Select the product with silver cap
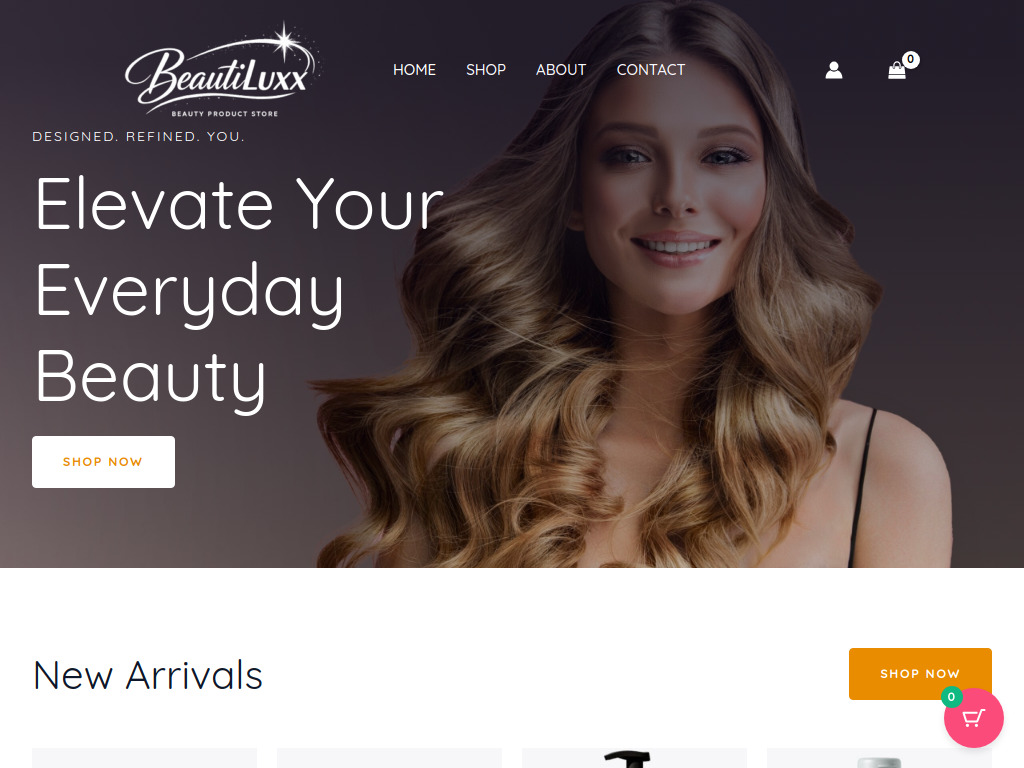Screen dimensions: 1024x768 point(879,758)
